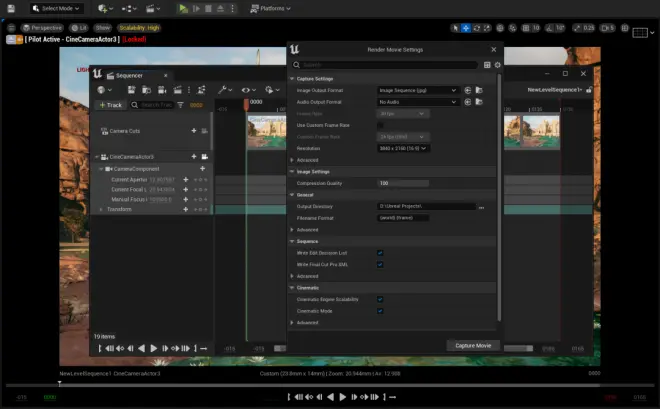Screen dimensions: 660x409
Task: Click the red Sequencer timeline playhead at 0000
Action: click(x=246, y=104)
